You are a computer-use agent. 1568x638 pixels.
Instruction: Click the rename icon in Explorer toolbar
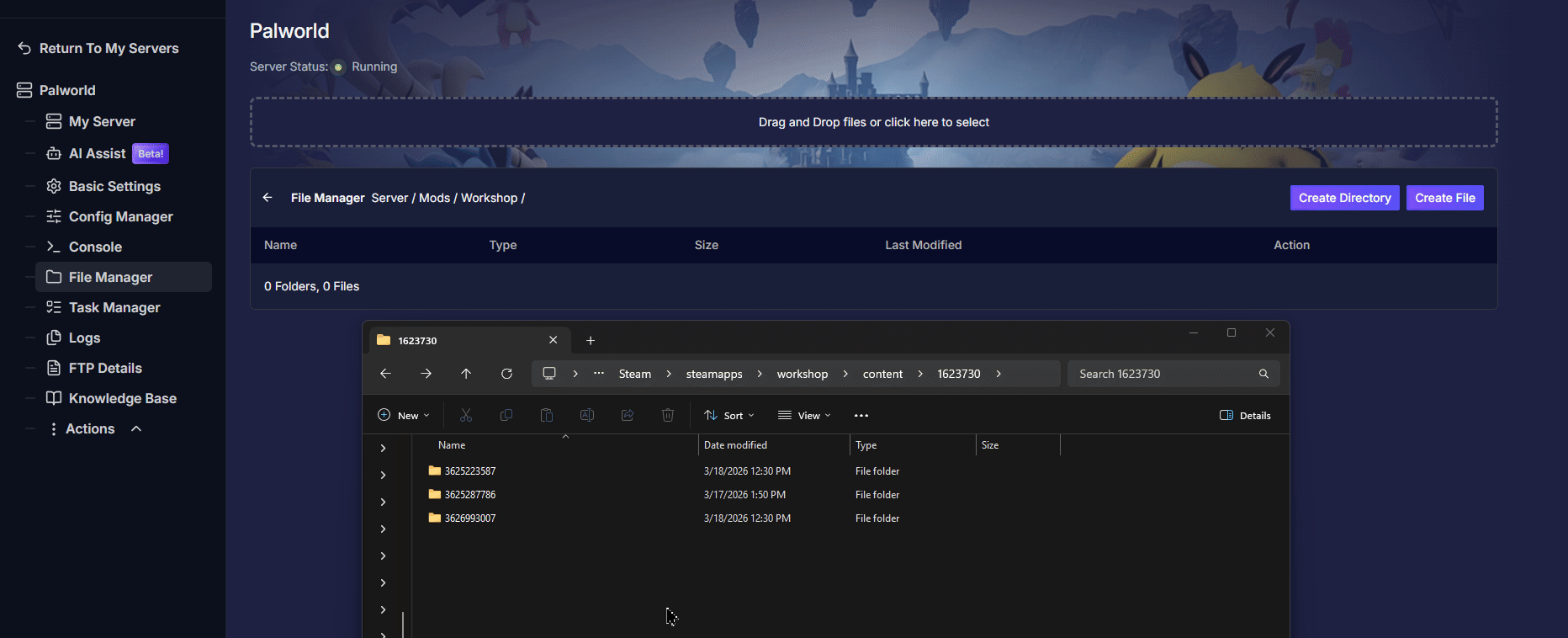(587, 415)
